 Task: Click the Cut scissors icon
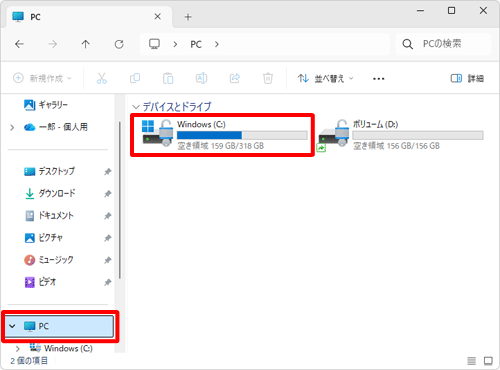tap(102, 78)
